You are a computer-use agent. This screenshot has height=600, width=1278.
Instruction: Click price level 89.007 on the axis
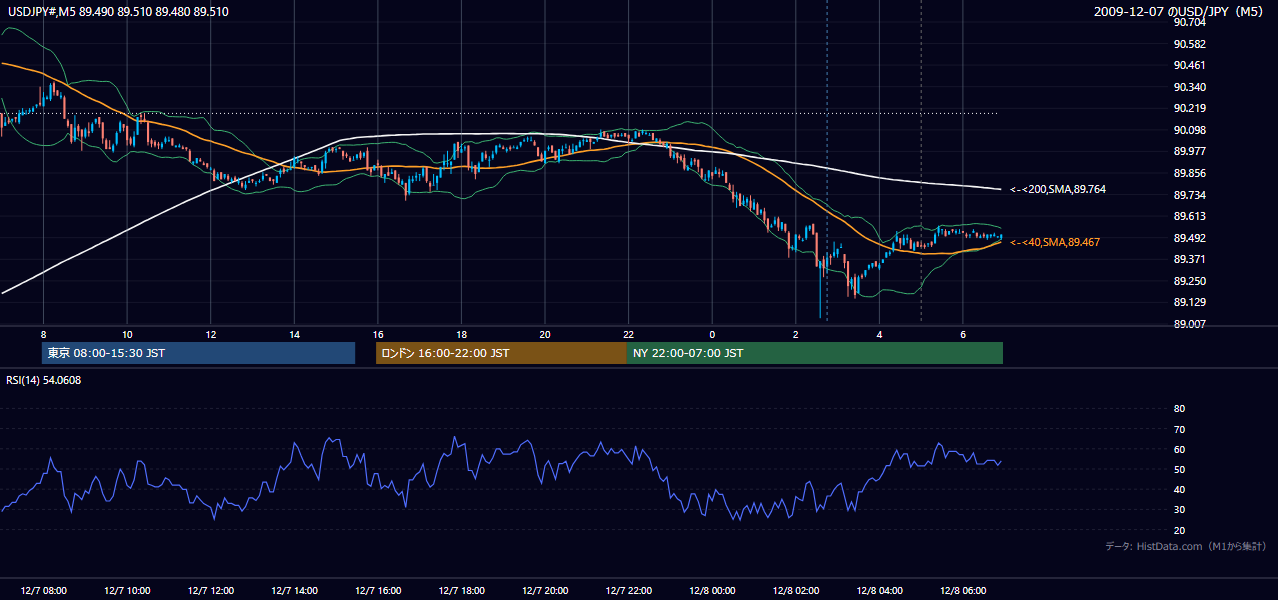[1189, 324]
